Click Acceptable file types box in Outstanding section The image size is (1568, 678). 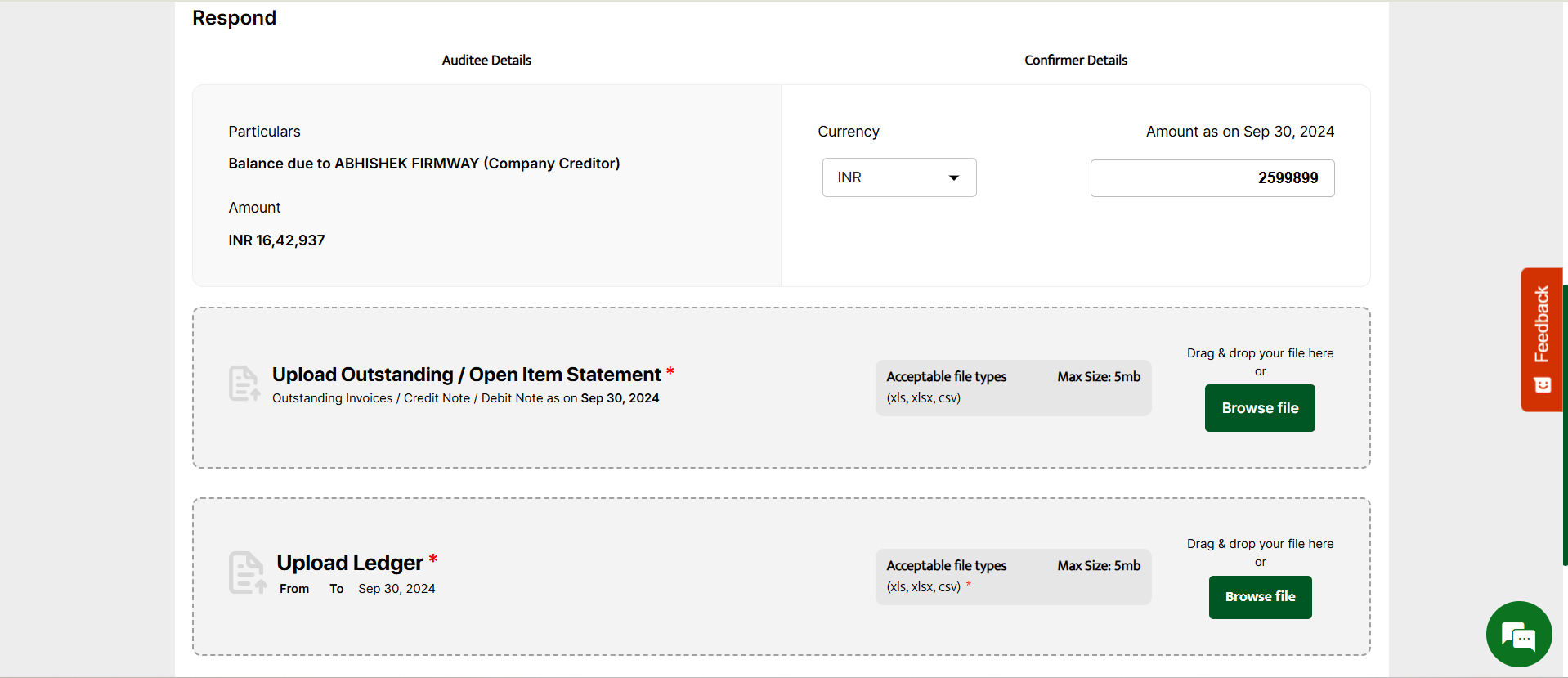click(x=1012, y=388)
